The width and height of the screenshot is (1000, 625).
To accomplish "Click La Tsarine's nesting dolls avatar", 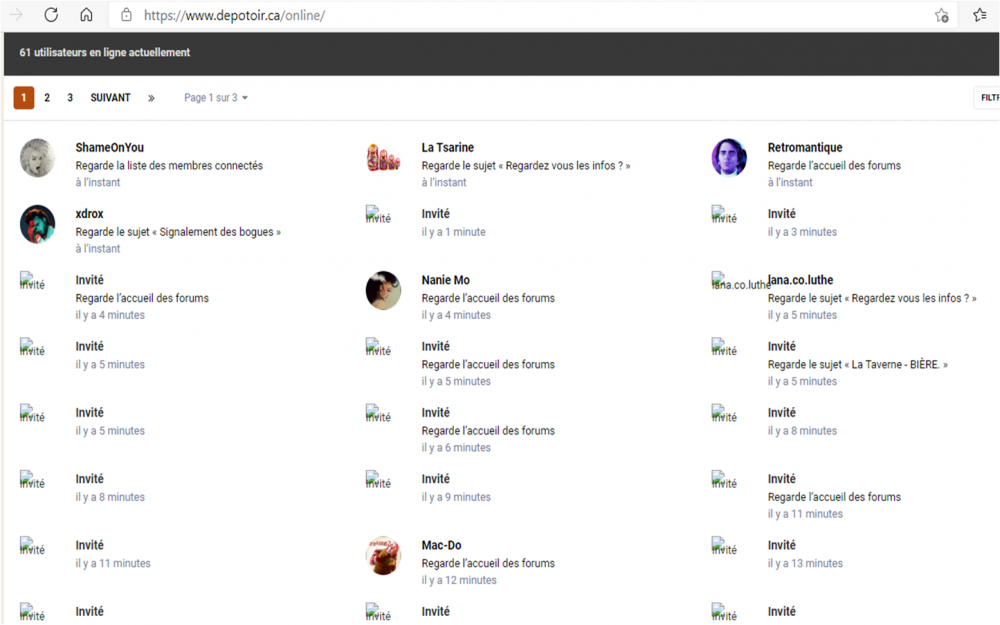I will click(x=383, y=158).
